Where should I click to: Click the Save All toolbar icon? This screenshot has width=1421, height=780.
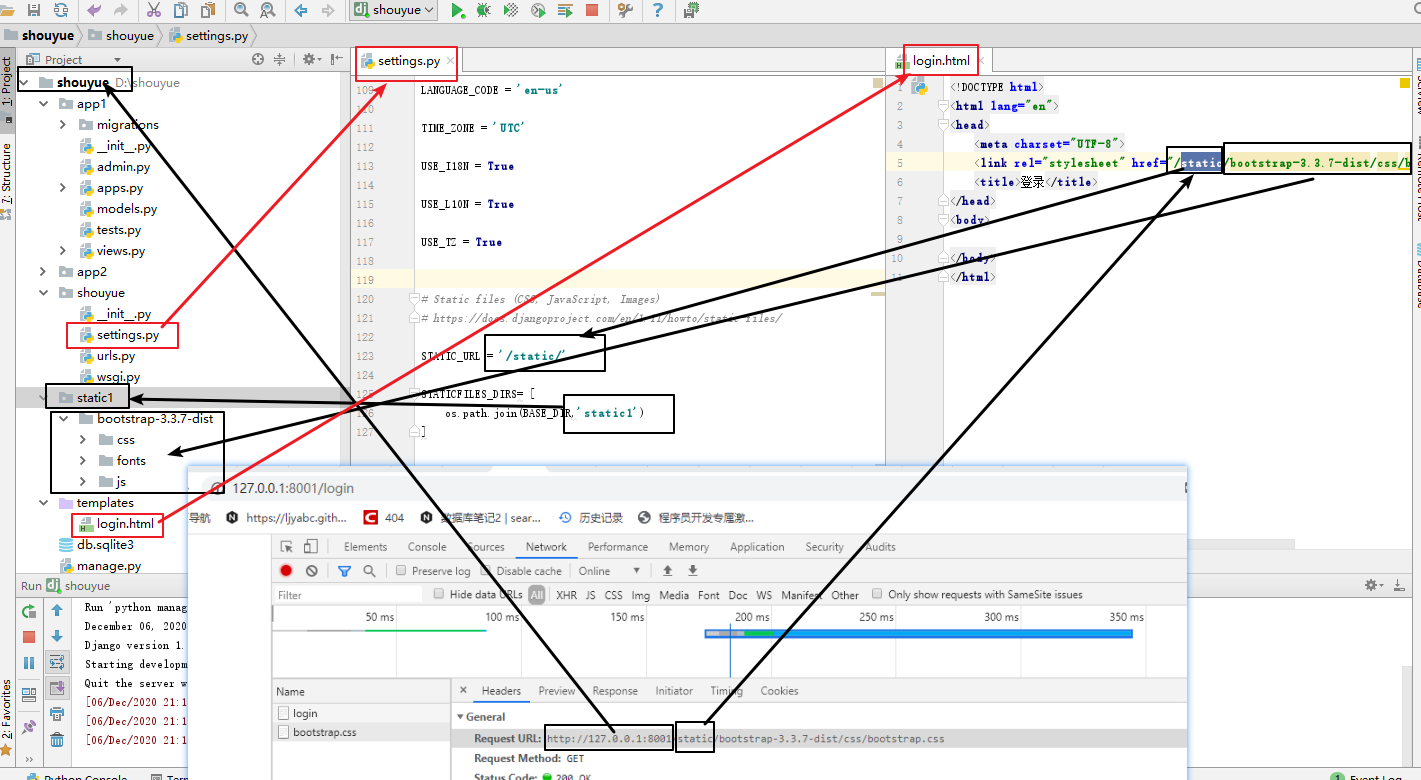(34, 10)
